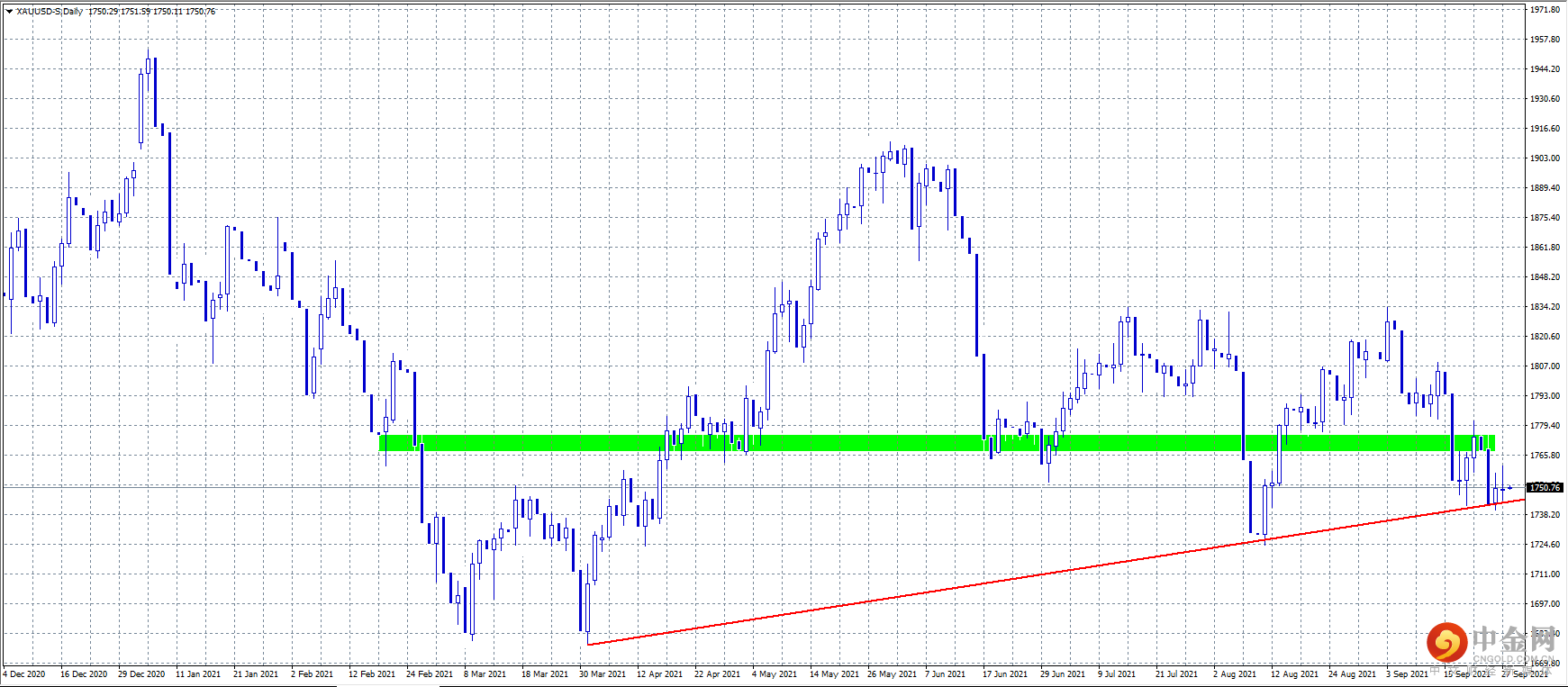Viewport: 1568px width, 687px height.
Task: Click the 21 Jul 2021 date label
Action: pos(1177,673)
